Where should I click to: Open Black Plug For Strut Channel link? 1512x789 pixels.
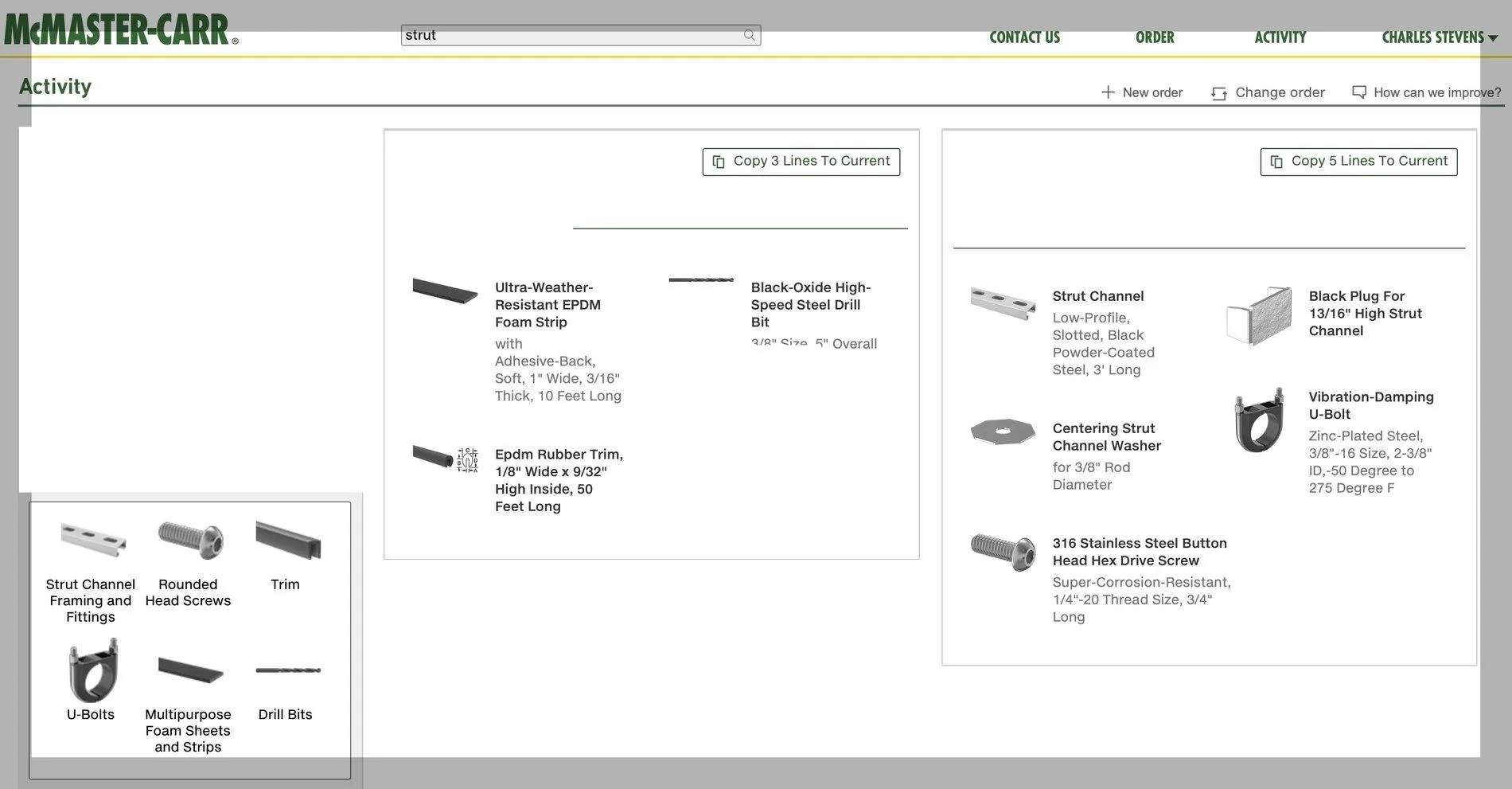pos(1366,314)
